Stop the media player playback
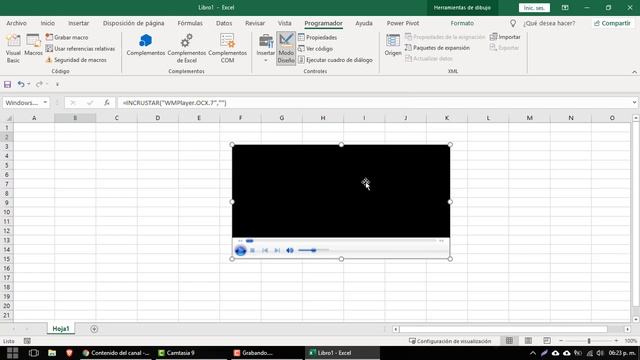The image size is (640, 360). click(253, 250)
